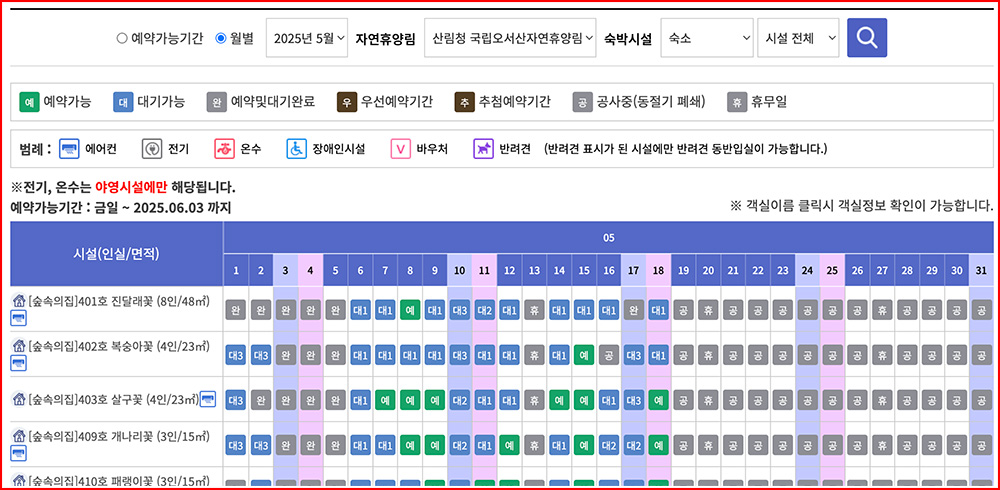Screen dimensions: 1000x490
Task: Click the gray 예약및대기완료 legend icon
Action: click(x=217, y=101)
